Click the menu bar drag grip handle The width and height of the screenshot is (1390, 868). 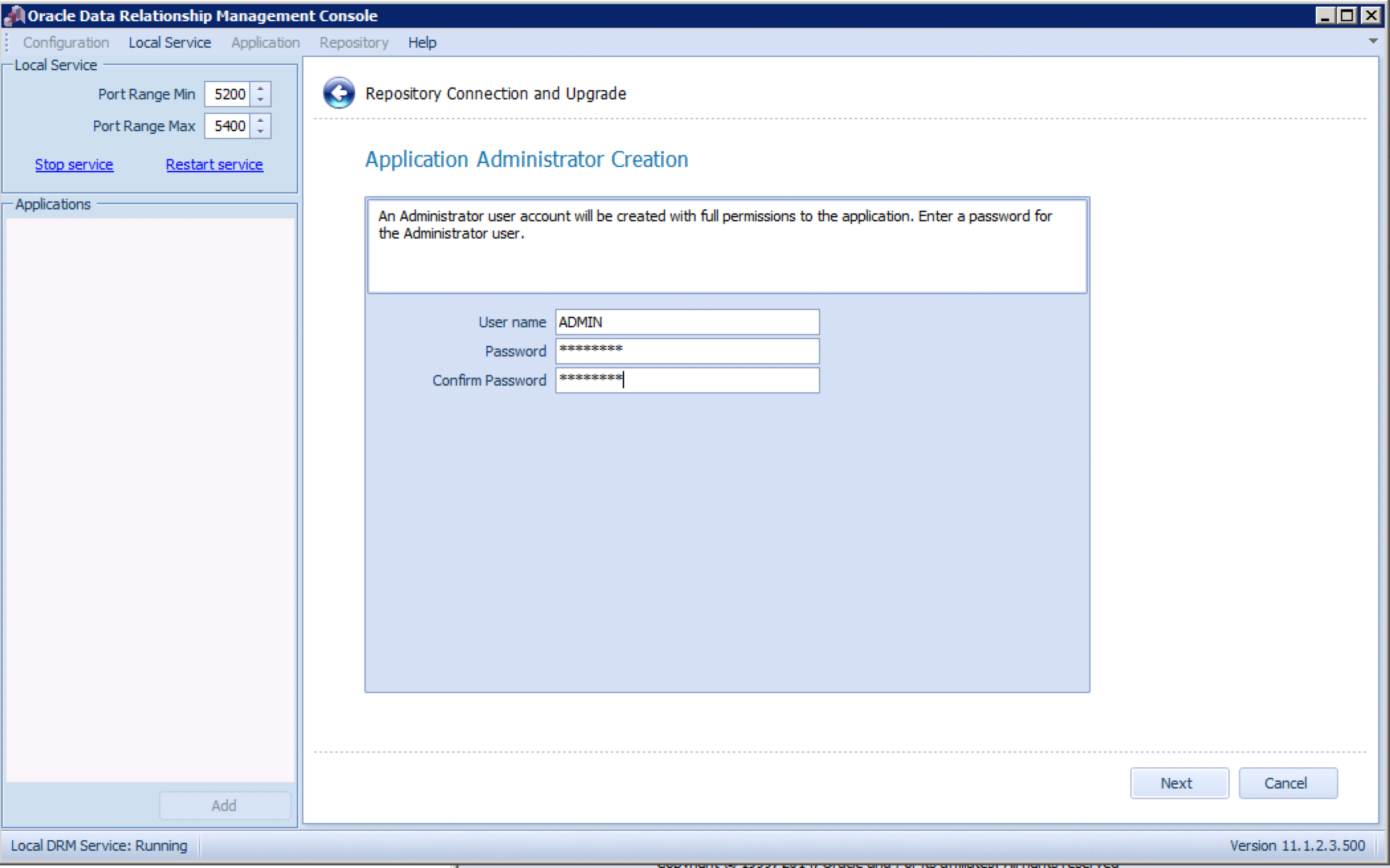coord(7,42)
